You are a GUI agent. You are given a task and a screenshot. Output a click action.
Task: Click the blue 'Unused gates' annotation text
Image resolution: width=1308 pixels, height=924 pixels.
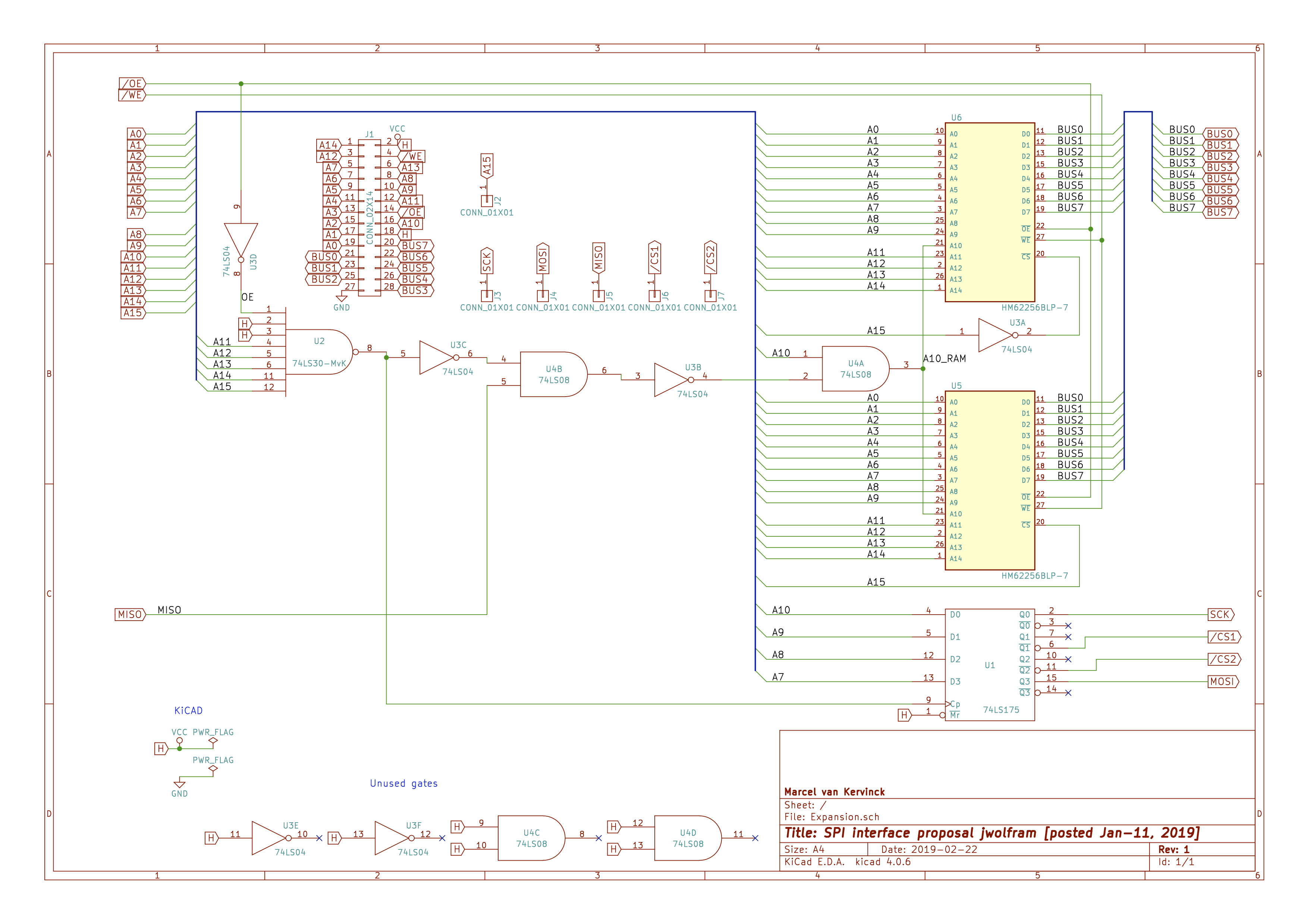point(404,783)
